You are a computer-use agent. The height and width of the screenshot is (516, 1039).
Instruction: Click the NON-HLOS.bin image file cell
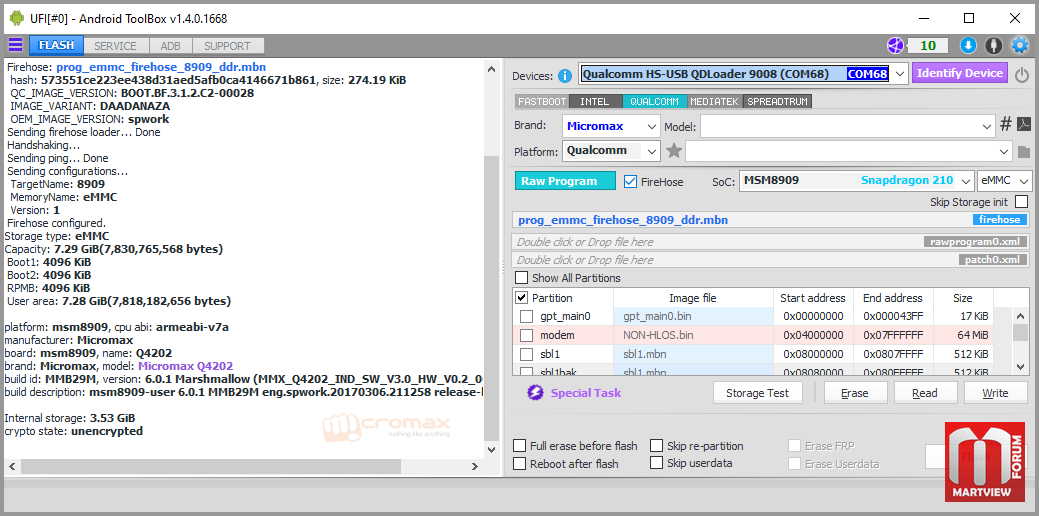[x=693, y=335]
